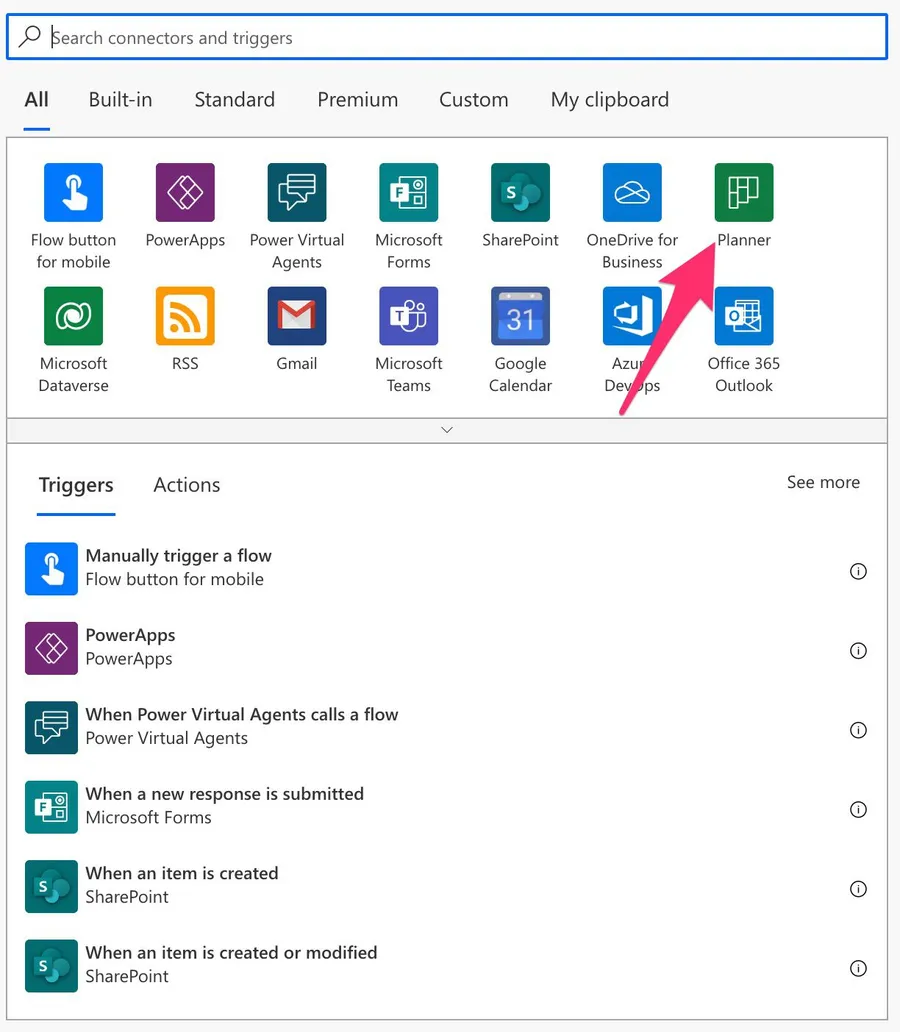Choose When an item is created or modified
The image size is (900, 1032).
(231, 964)
